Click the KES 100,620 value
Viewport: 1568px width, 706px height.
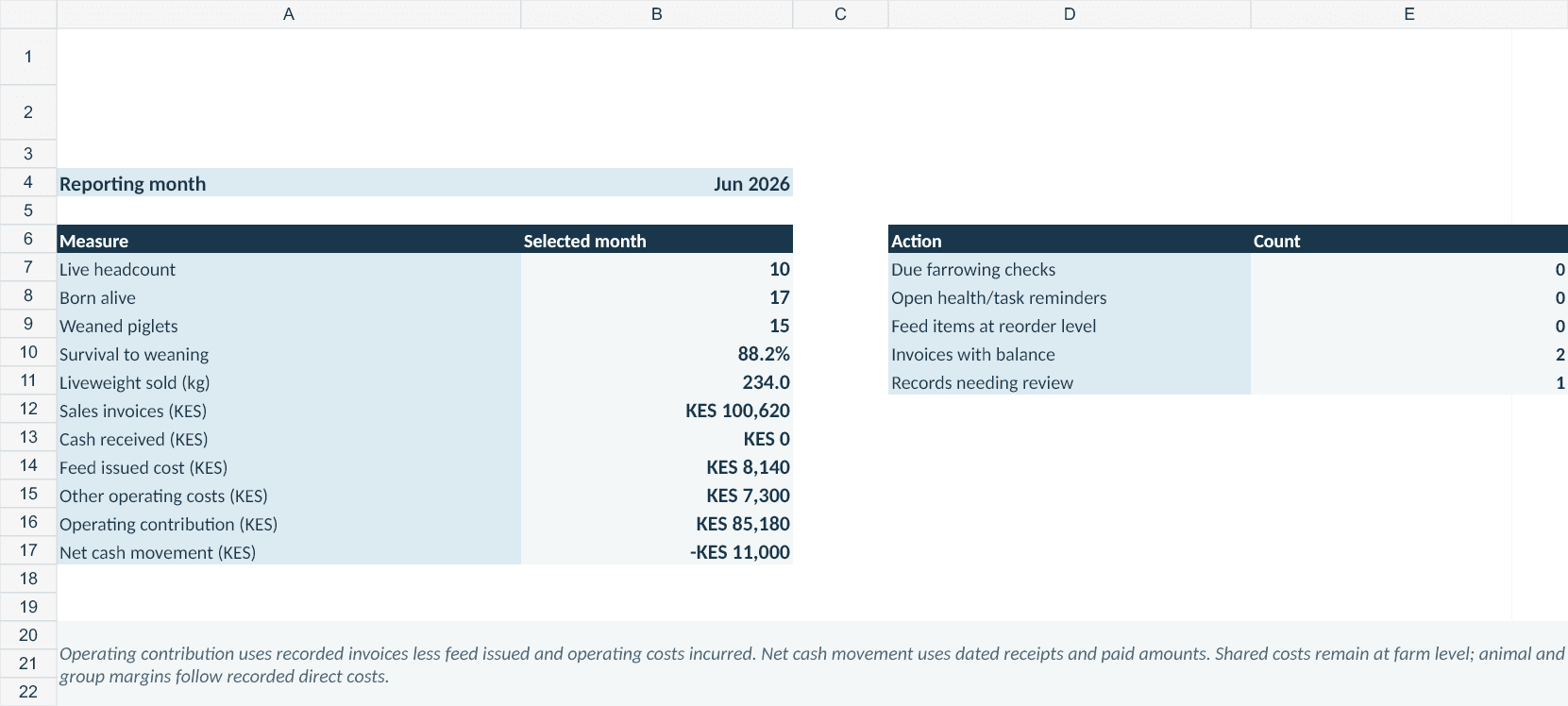657,409
